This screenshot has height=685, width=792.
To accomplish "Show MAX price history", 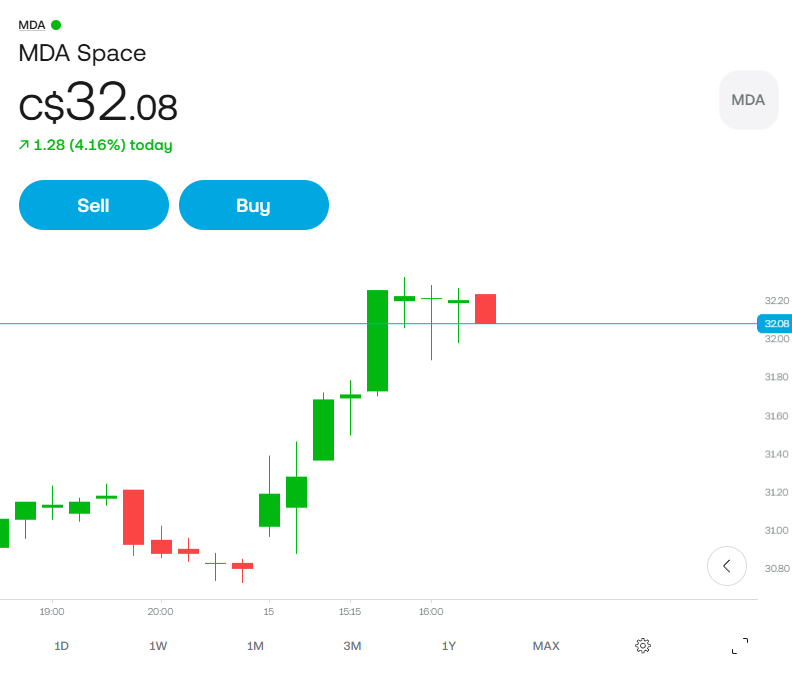I will (x=546, y=646).
